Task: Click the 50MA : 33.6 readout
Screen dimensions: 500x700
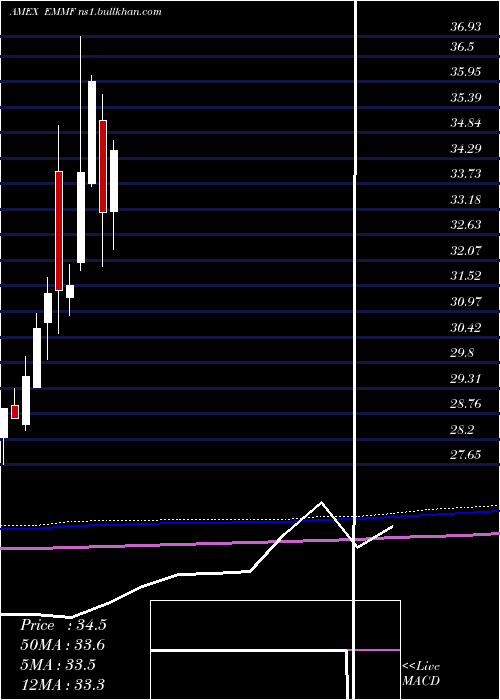Action: tap(62, 645)
